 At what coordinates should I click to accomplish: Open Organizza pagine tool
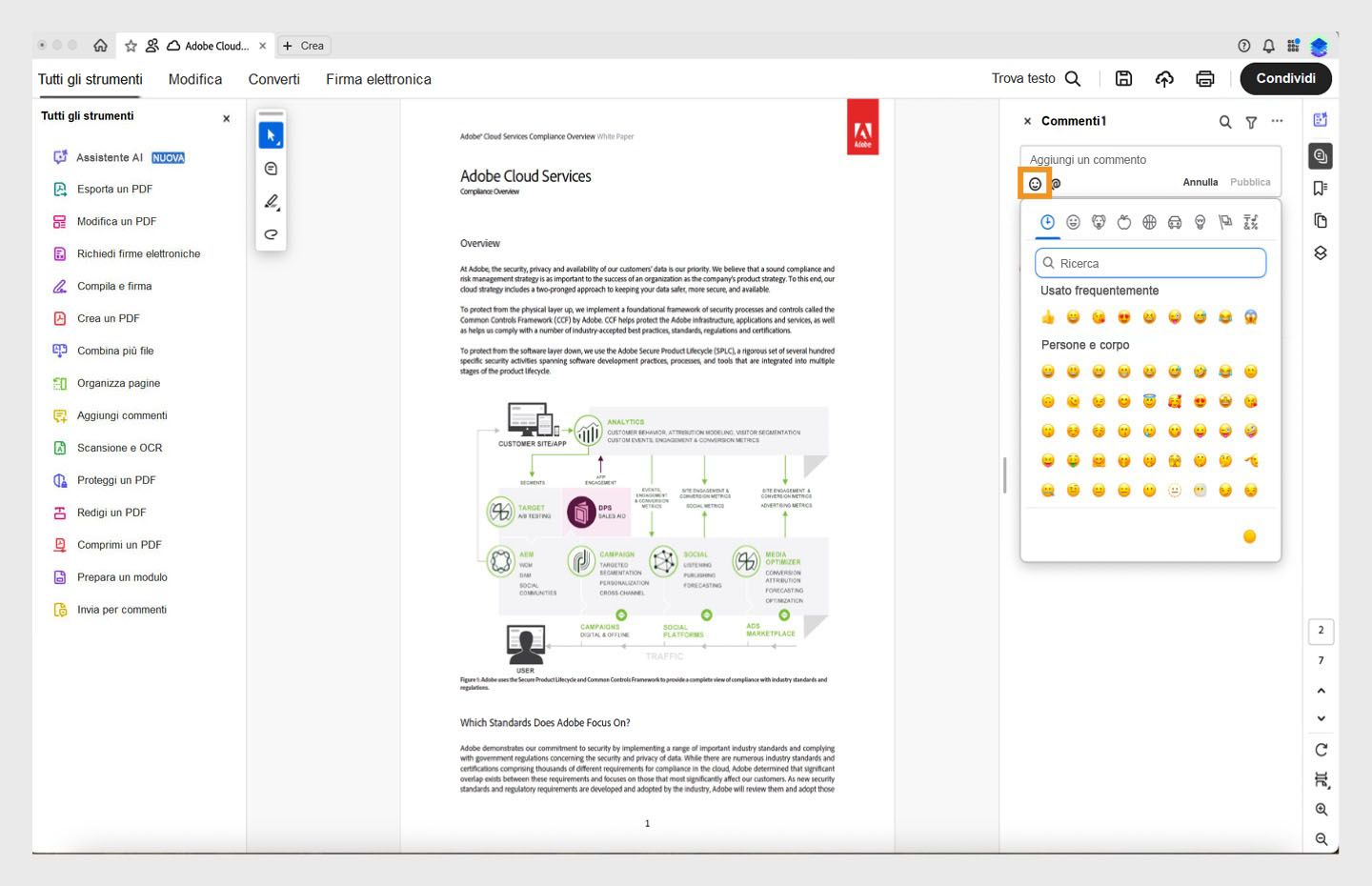pyautogui.click(x=107, y=383)
